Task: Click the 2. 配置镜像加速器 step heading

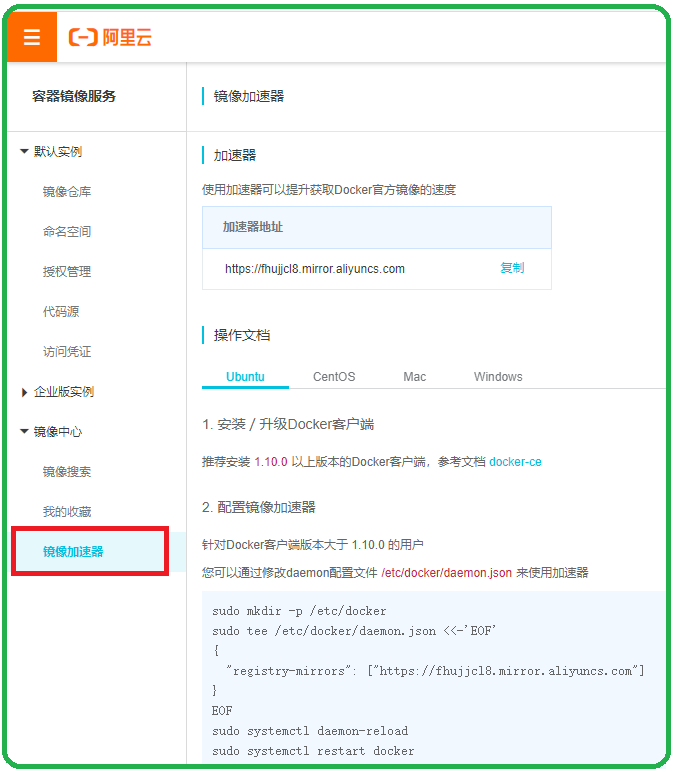Action: click(x=258, y=507)
